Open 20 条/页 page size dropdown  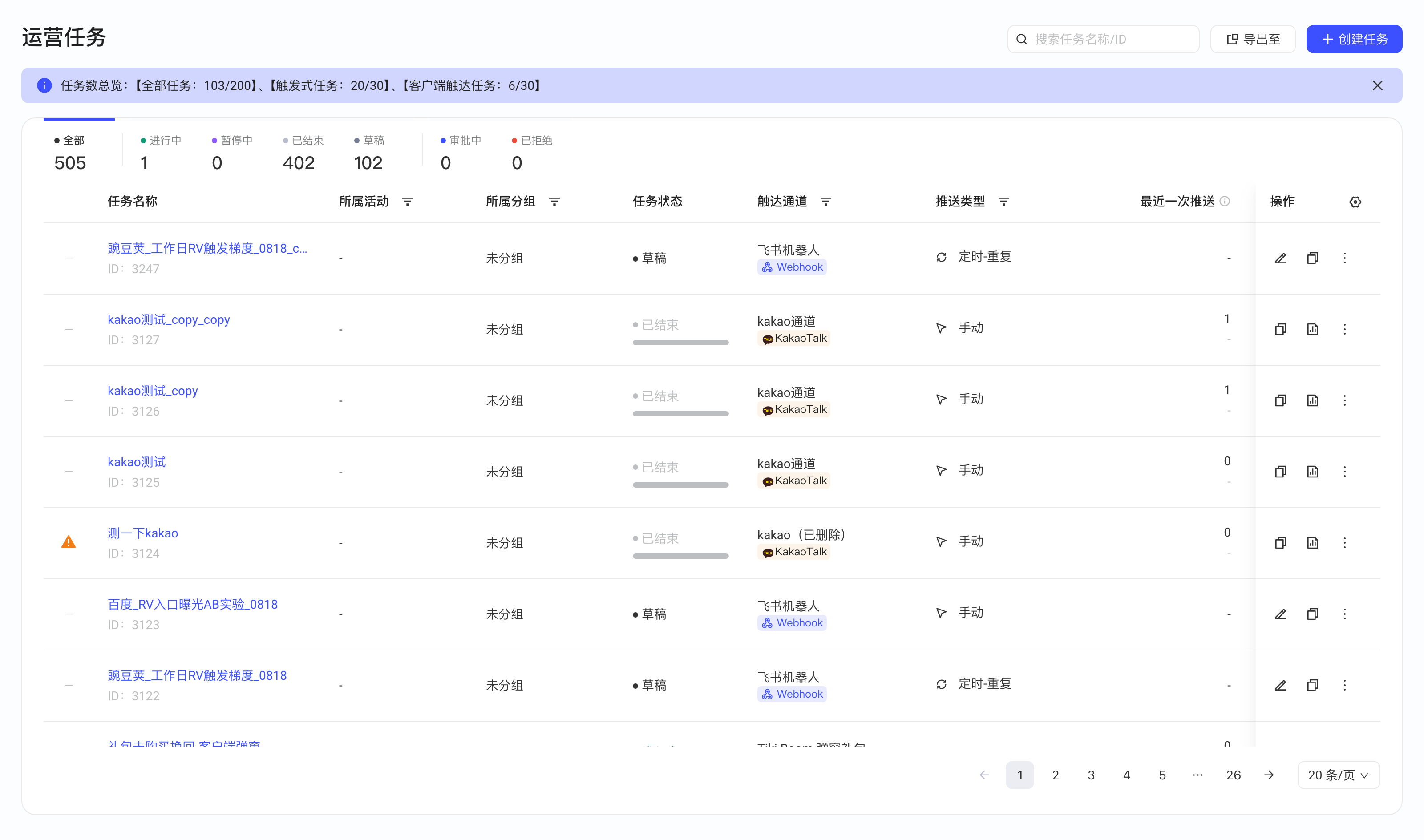click(1338, 775)
